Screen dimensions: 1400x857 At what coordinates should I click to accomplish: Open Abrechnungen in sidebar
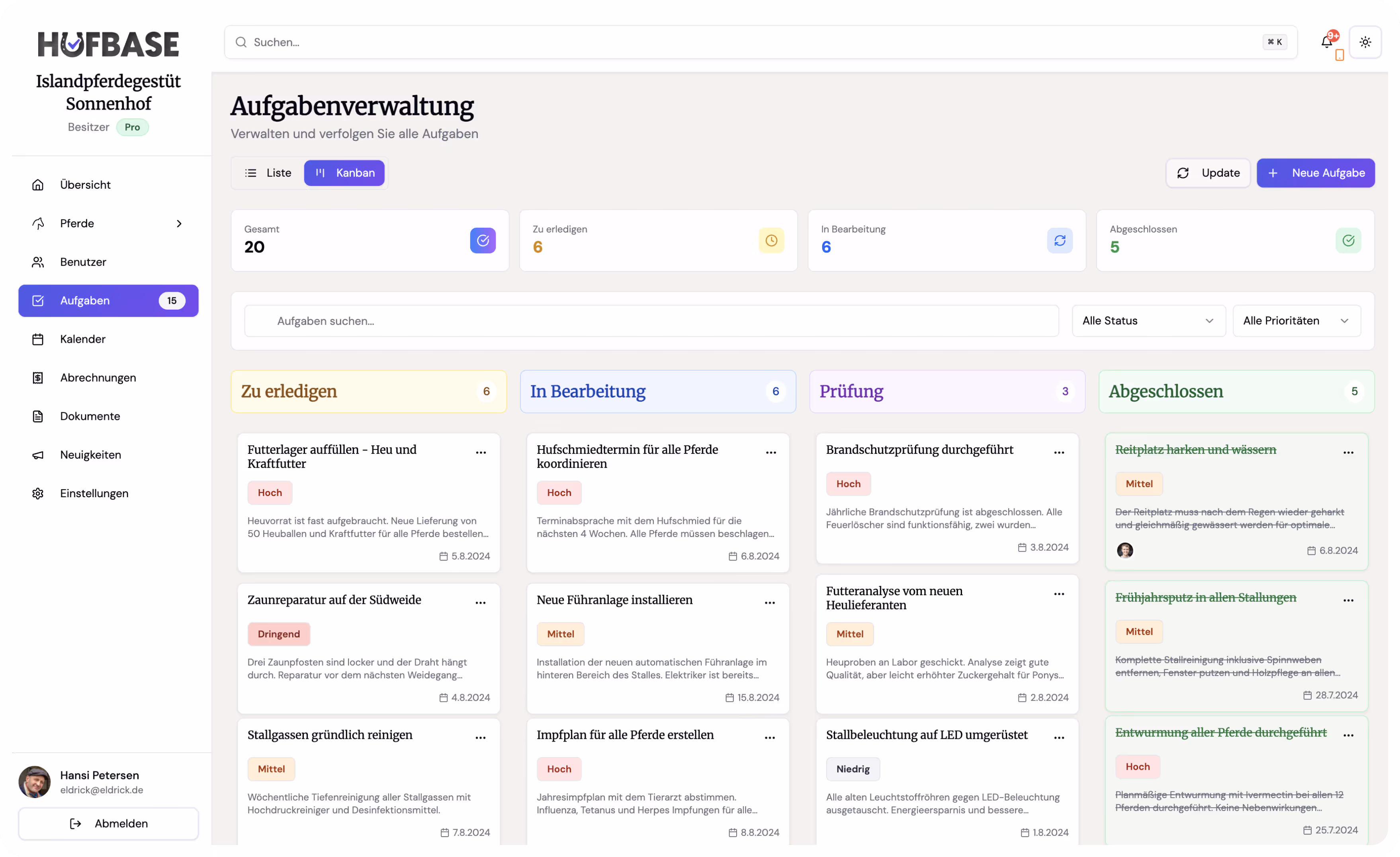coord(98,378)
